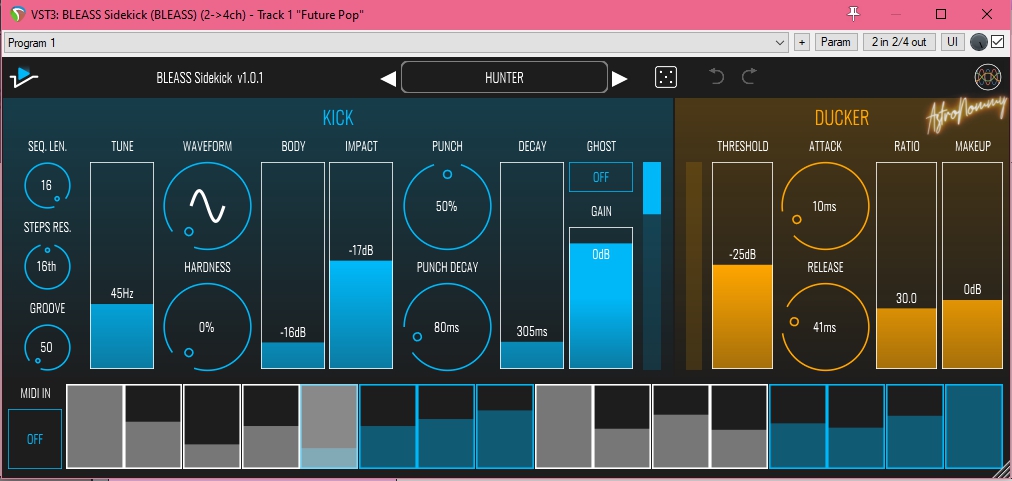Click the ATTACK knob at 10ms
1012x481 pixels.
point(825,206)
